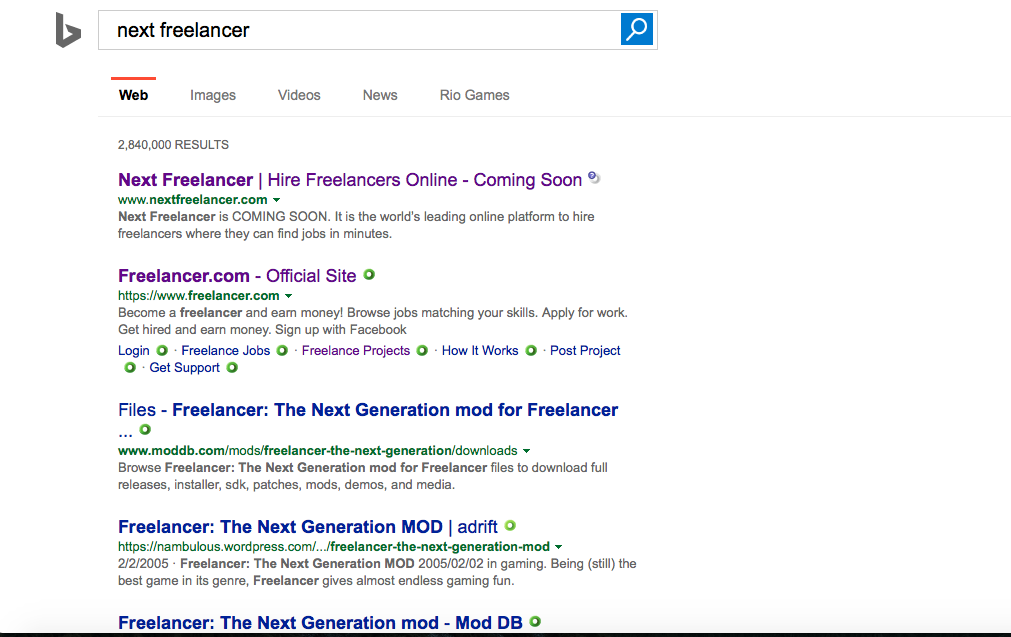Viewport: 1011px width, 637px height.
Task: Expand the moddb.com URL dropdown arrow
Action: coord(527,451)
